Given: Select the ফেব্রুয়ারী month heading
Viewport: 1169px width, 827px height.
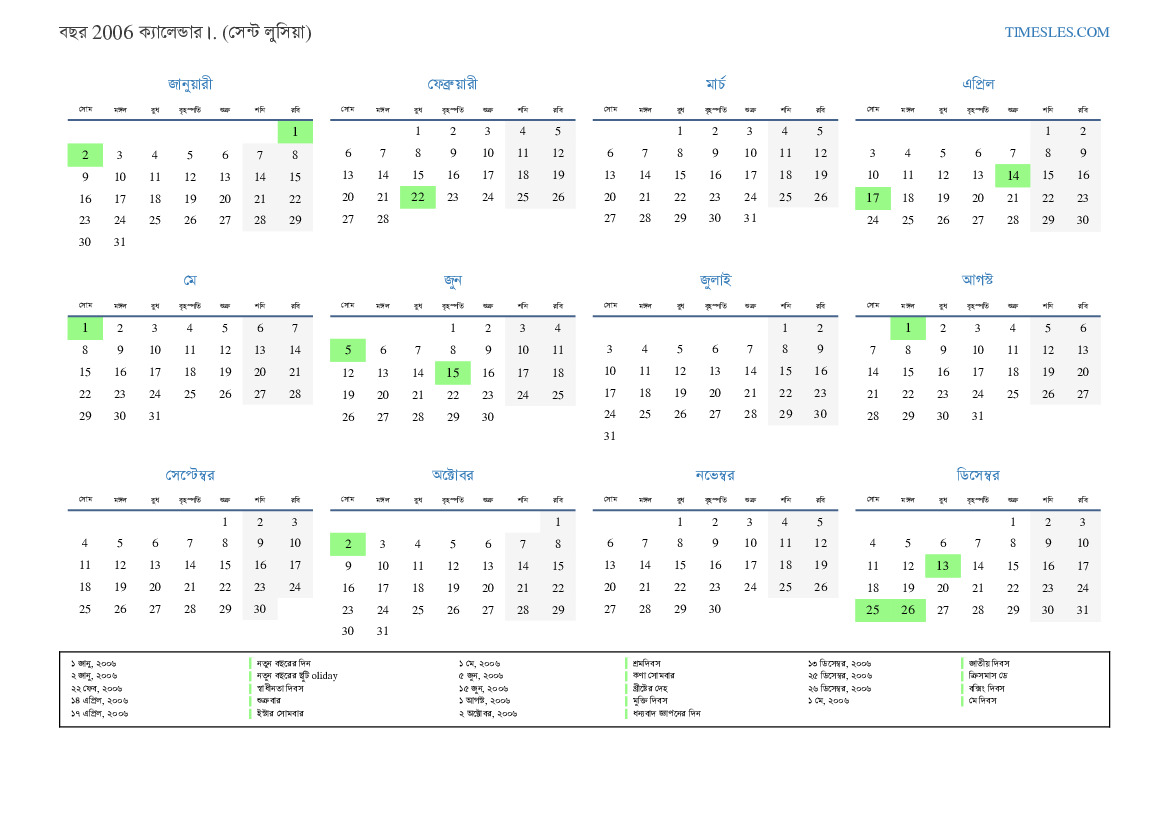Looking at the screenshot, I should (x=453, y=84).
